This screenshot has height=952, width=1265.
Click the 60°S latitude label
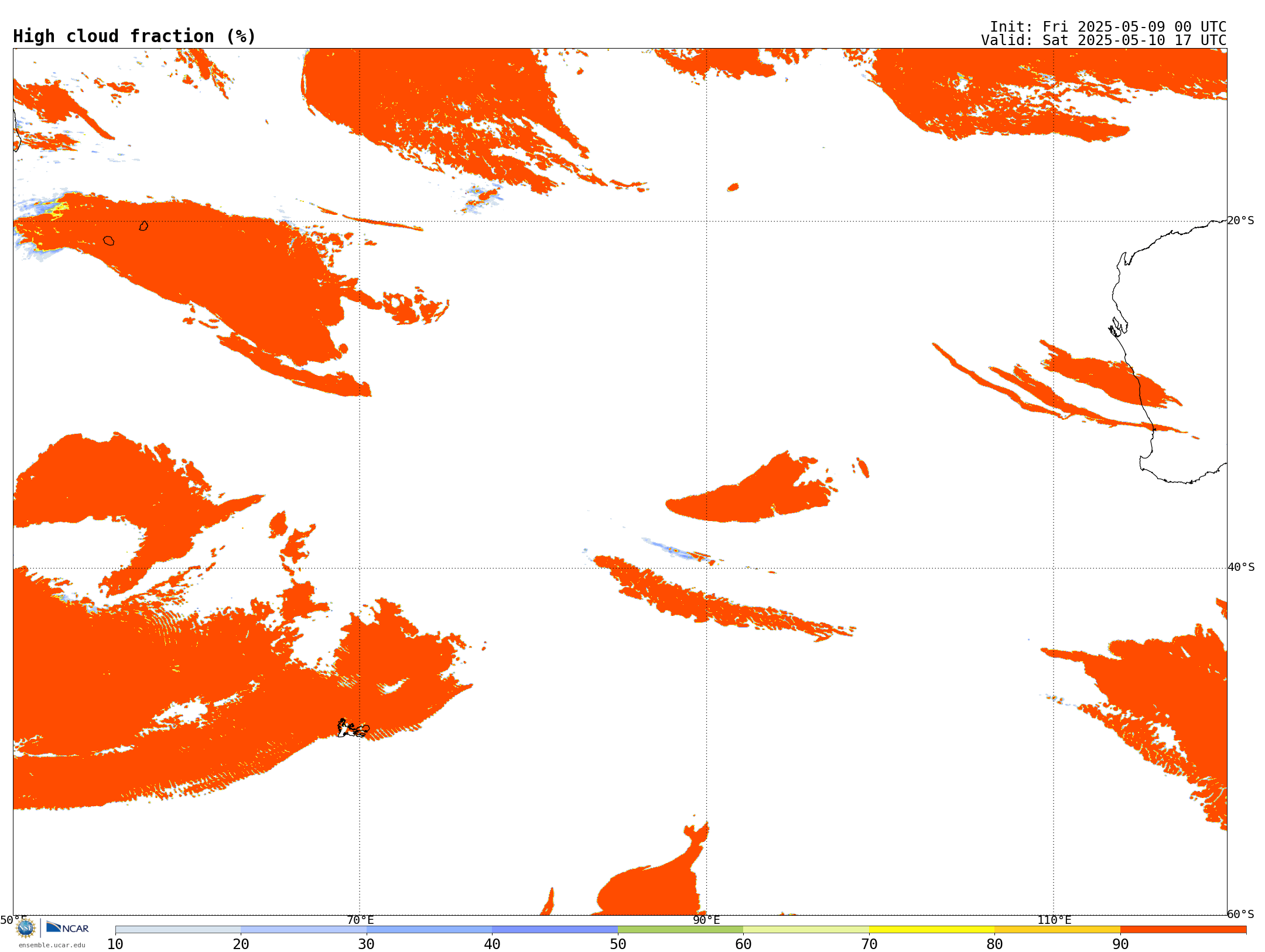tap(1241, 914)
